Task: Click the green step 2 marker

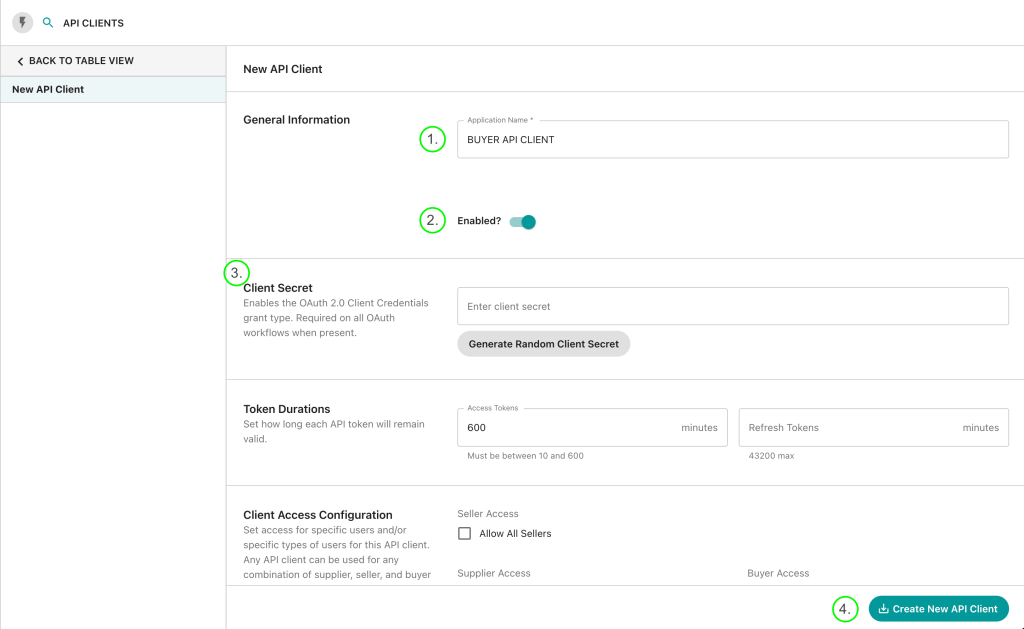Action: (x=432, y=221)
